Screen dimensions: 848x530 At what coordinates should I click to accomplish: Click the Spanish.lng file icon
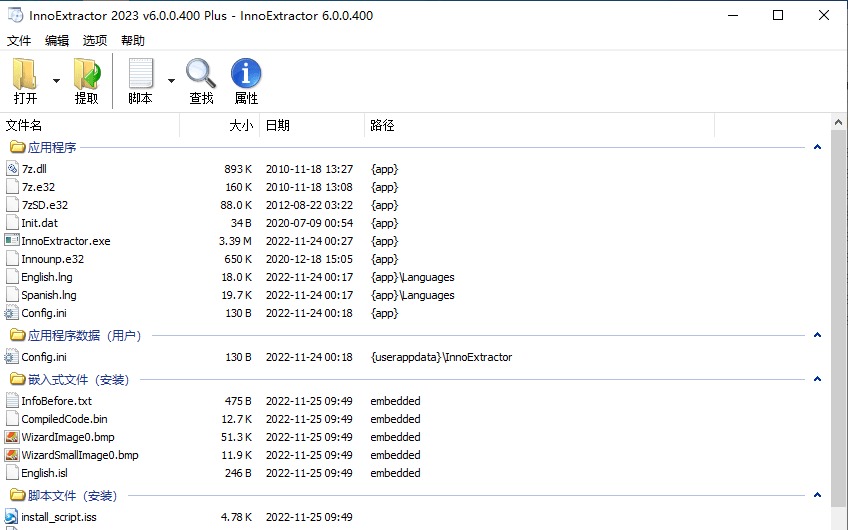(x=12, y=295)
